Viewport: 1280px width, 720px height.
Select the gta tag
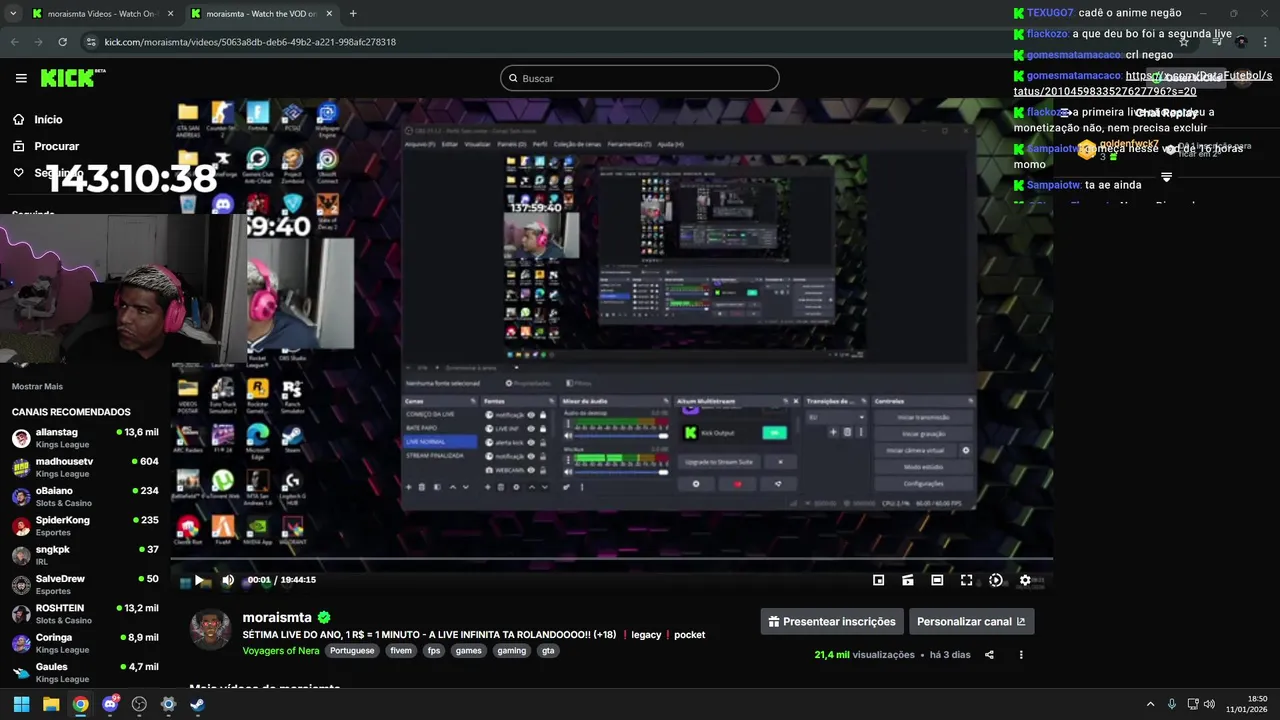pos(548,650)
